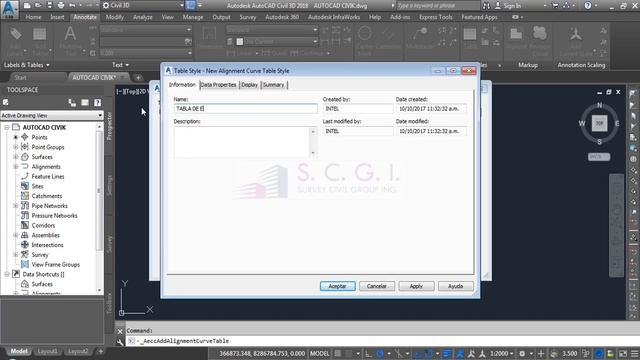Toggle Lineweight display in the status bar
The width and height of the screenshot is (640, 360).
447,353
